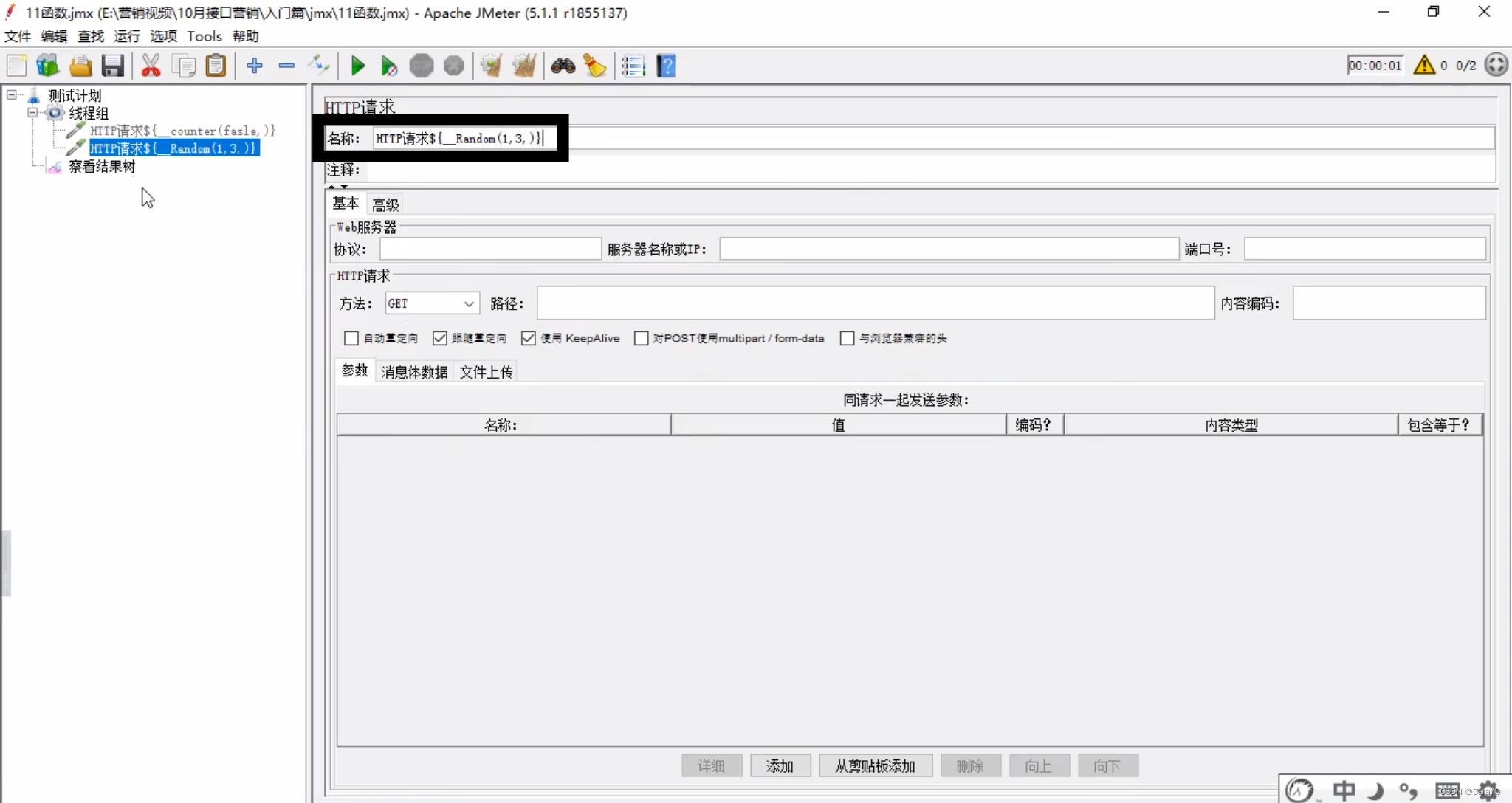The image size is (1512, 803).
Task: Click the 协议 input field
Action: pos(490,249)
